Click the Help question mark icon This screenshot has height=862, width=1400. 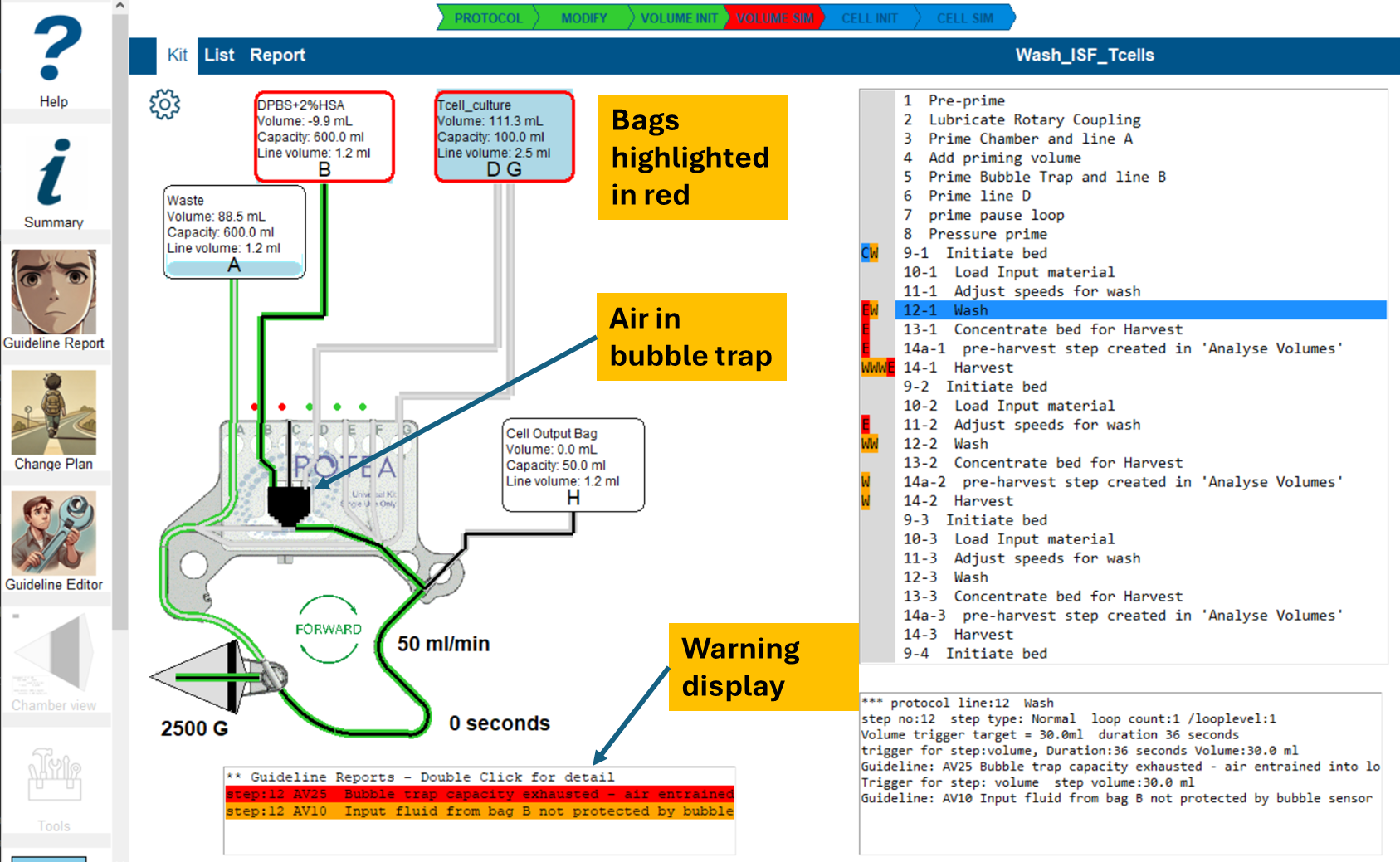[55, 50]
